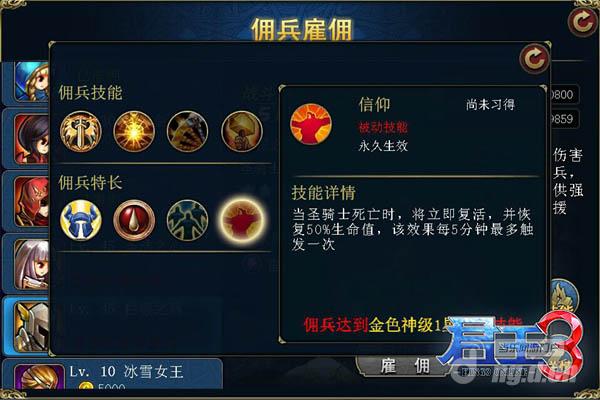
Task: Select the blue helmet specialty icon
Action: (x=81, y=220)
